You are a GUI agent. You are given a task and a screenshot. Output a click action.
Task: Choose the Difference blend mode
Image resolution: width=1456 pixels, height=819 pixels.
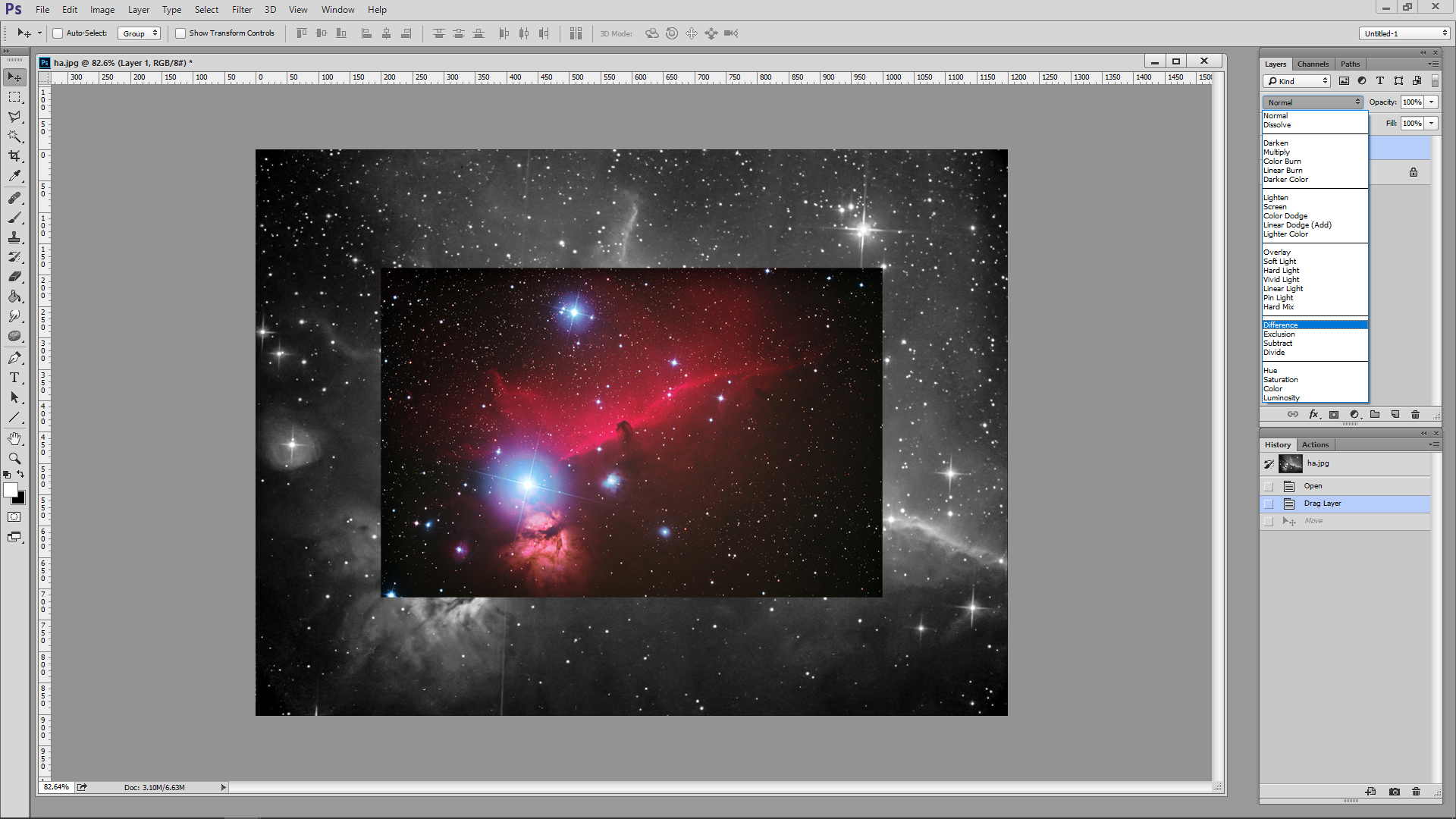pyautogui.click(x=1314, y=325)
